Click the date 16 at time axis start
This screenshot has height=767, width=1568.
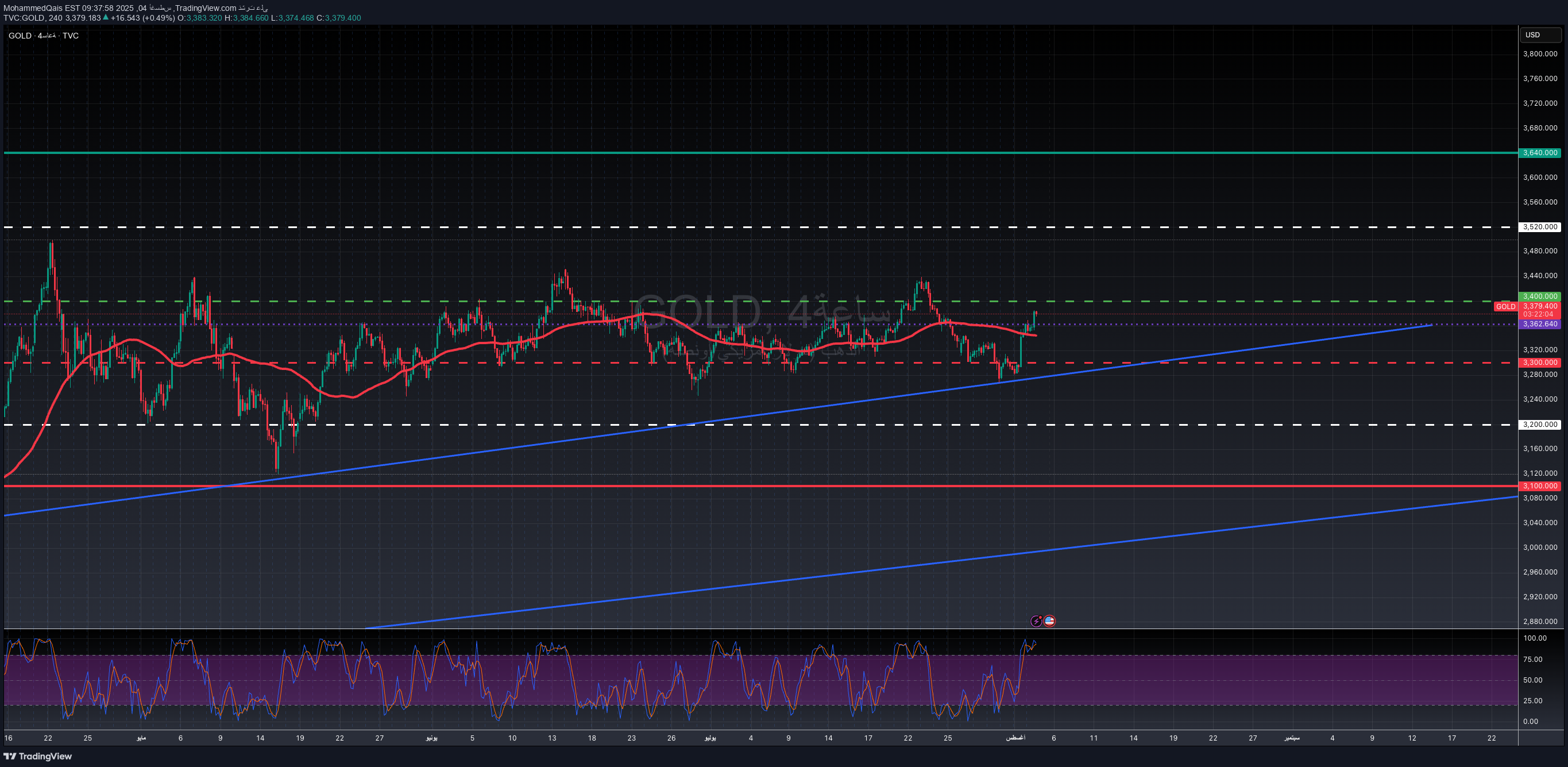tap(8, 738)
